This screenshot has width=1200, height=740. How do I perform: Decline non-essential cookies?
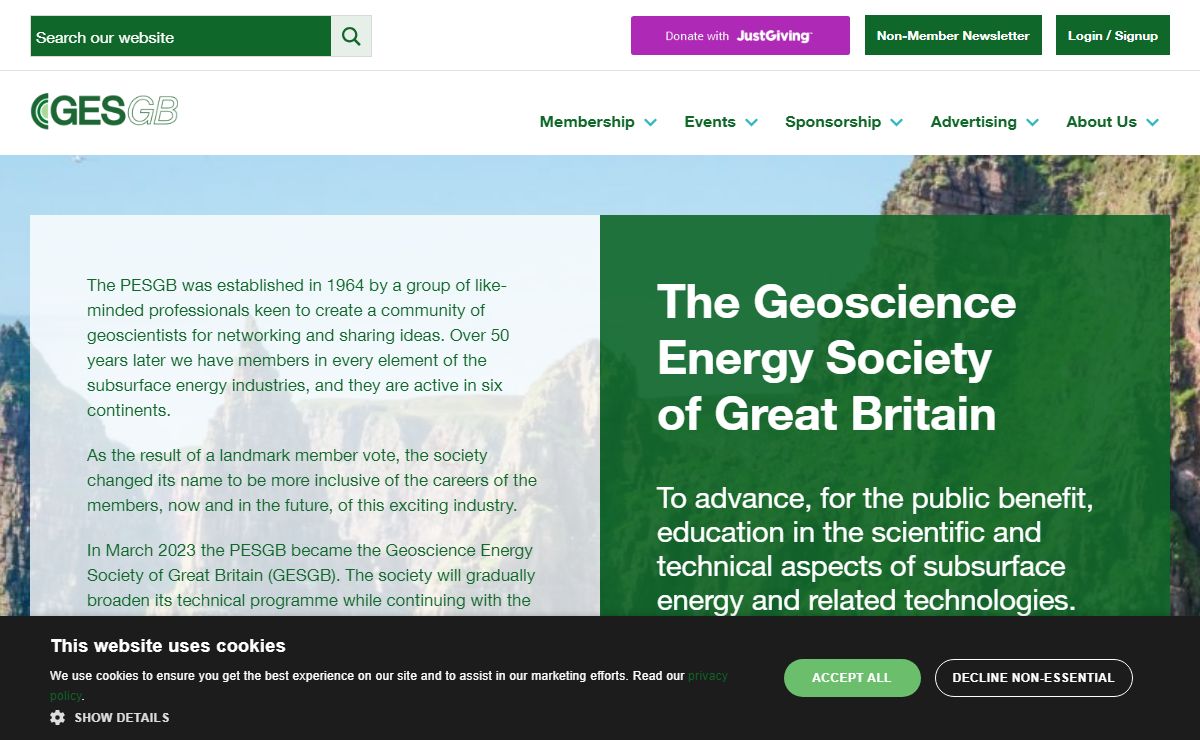(x=1033, y=678)
